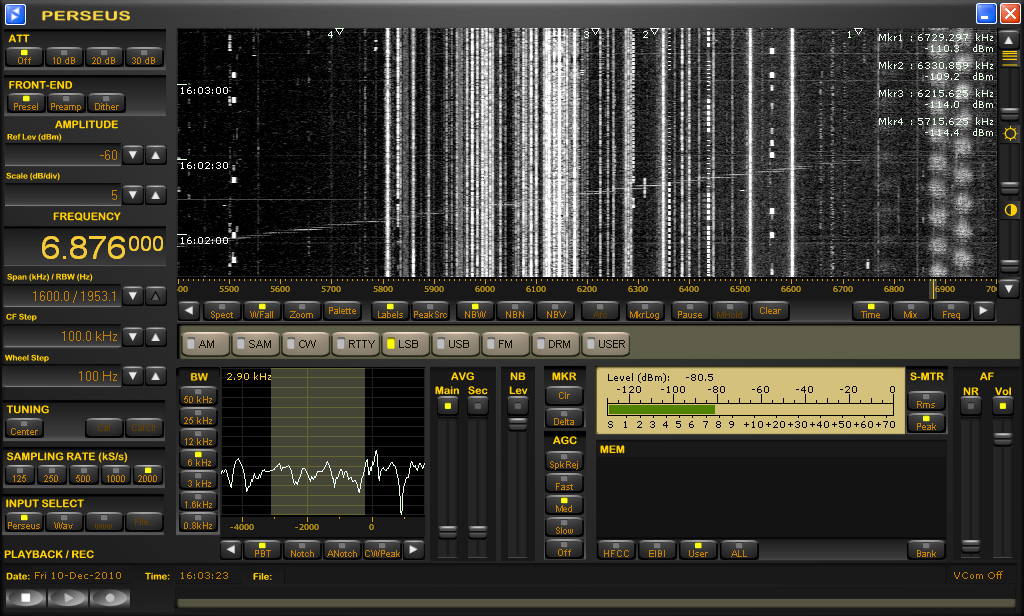Click the AF Vol slider handle
1024x616 pixels.
(1002, 438)
